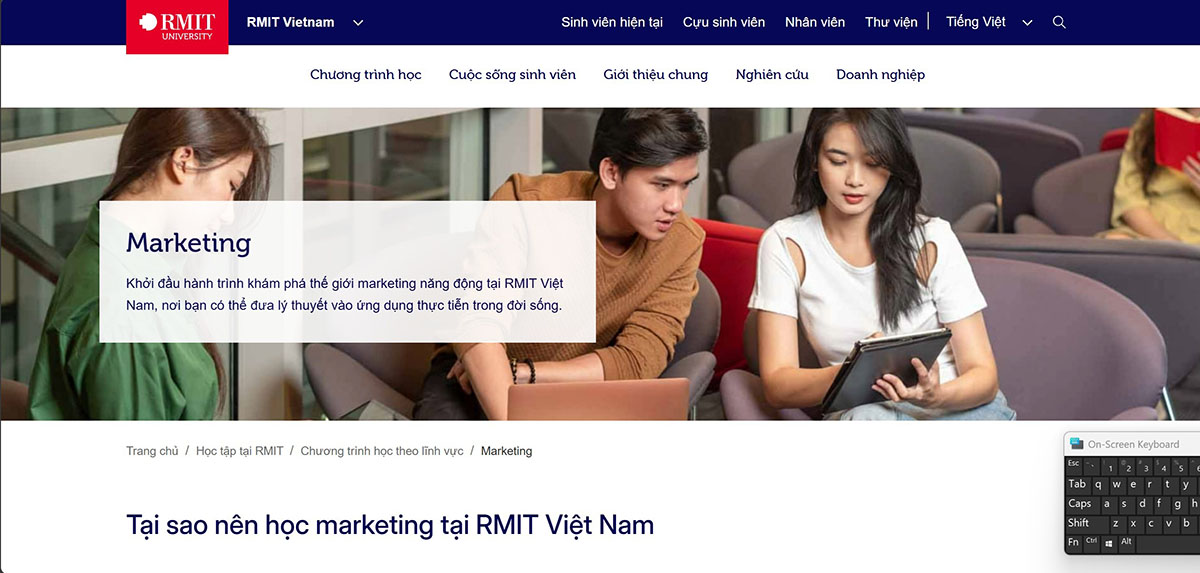Tap the x key on On-Screen Keyboard
Image resolution: width=1200 pixels, height=573 pixels.
(x=1136, y=525)
